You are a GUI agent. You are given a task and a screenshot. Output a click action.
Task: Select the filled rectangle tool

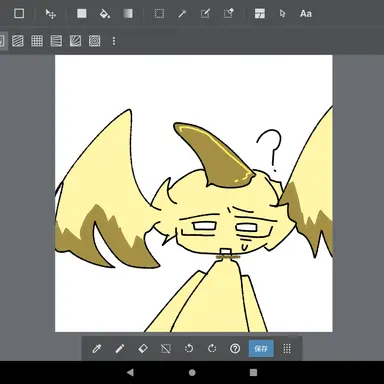coord(82,14)
